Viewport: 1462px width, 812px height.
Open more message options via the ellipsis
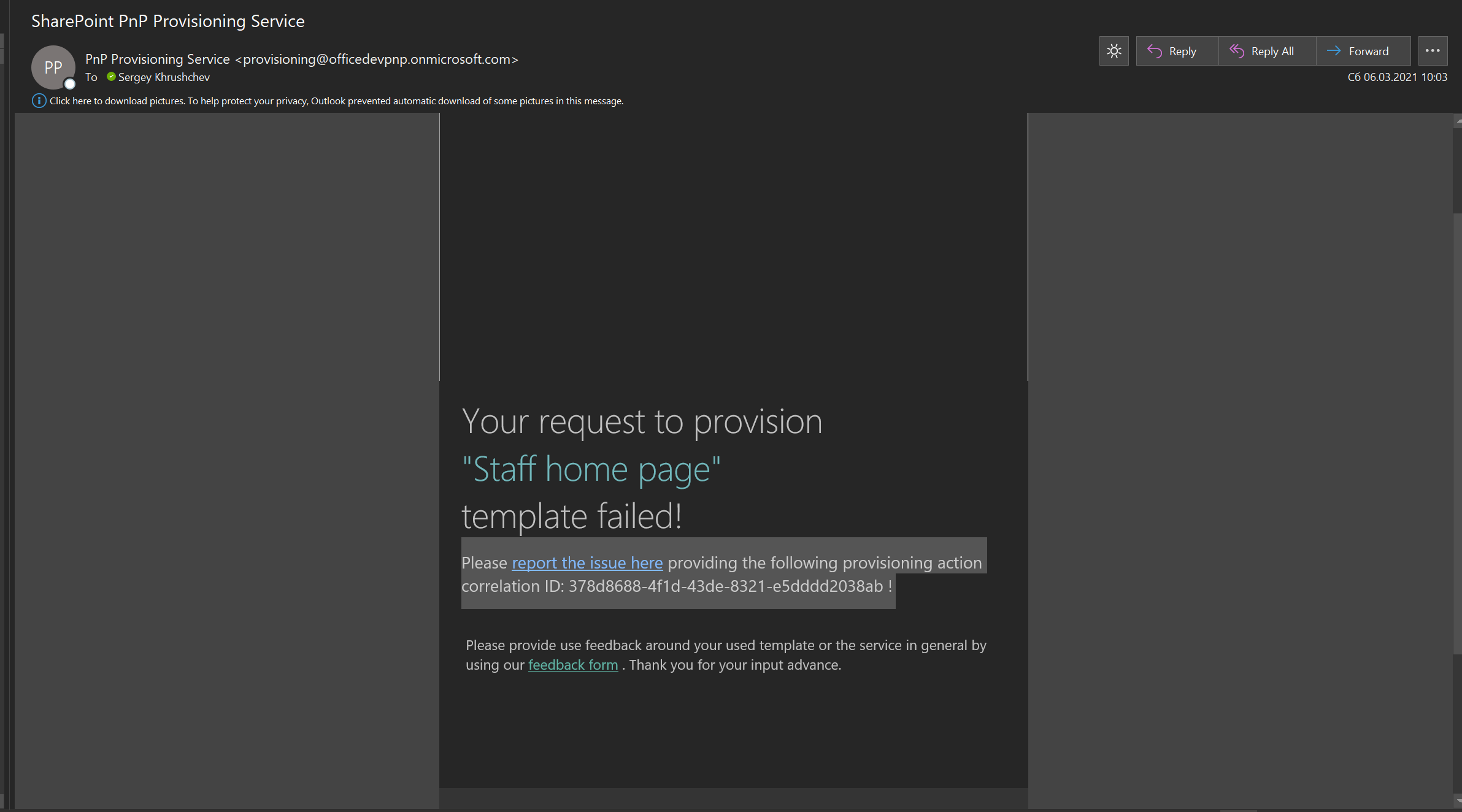tap(1433, 51)
